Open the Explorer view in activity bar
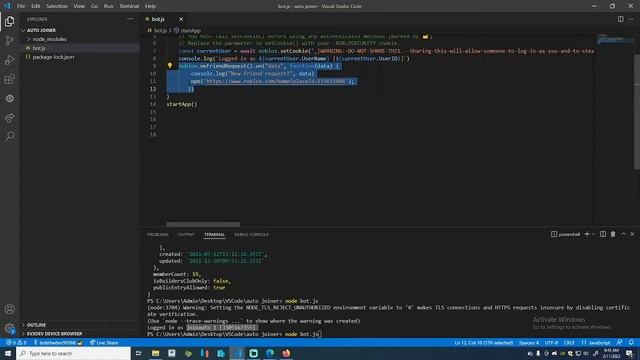 (9, 21)
